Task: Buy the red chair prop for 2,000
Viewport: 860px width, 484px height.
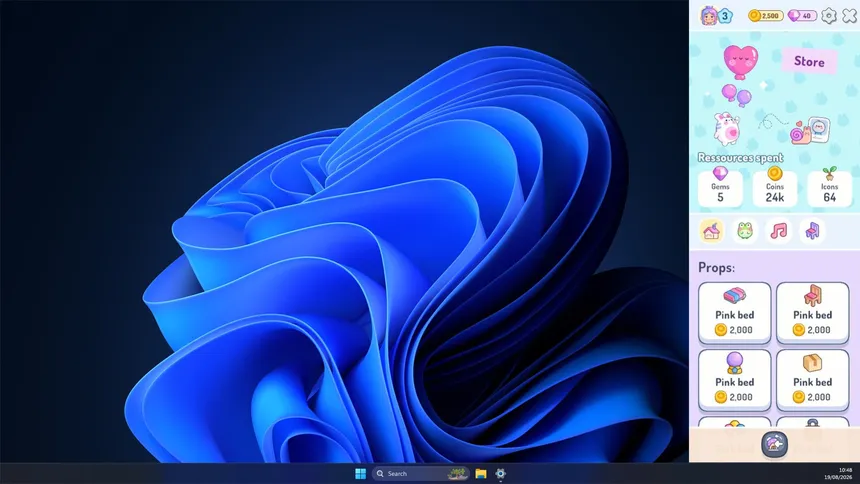Action: pyautogui.click(x=812, y=312)
